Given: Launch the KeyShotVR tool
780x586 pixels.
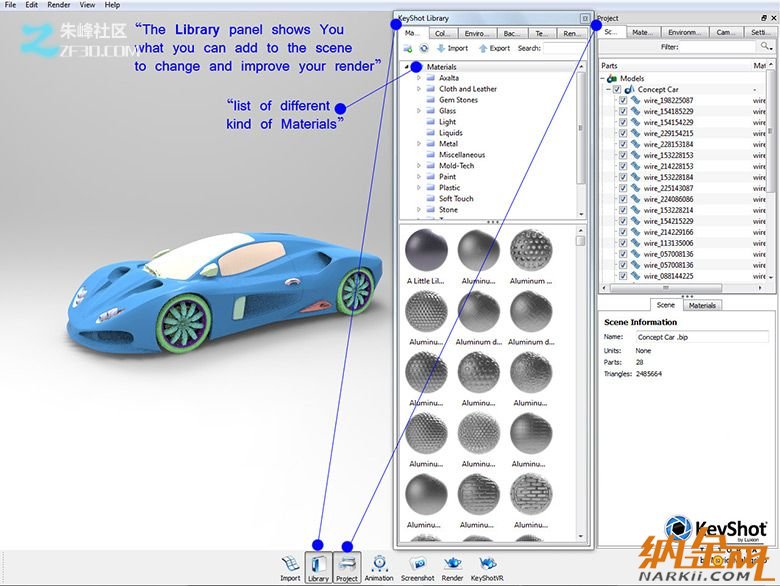Looking at the screenshot, I should 486,566.
